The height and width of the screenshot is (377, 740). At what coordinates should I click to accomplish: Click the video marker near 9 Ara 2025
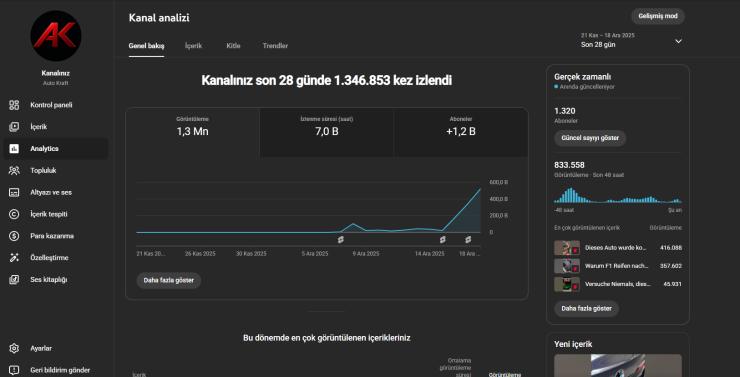pyautogui.click(x=341, y=240)
